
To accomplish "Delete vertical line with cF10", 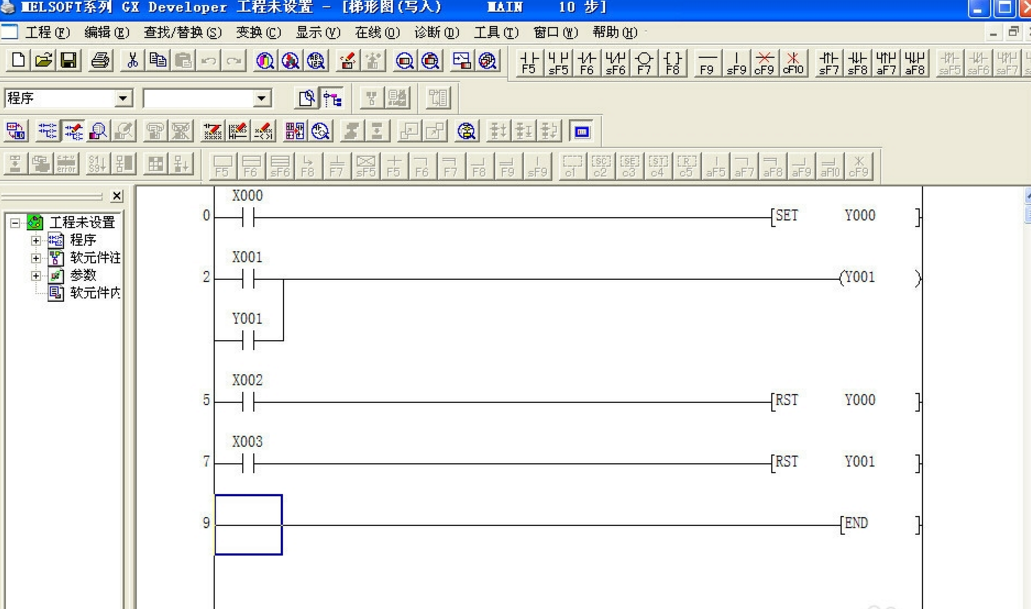I will 793,62.
